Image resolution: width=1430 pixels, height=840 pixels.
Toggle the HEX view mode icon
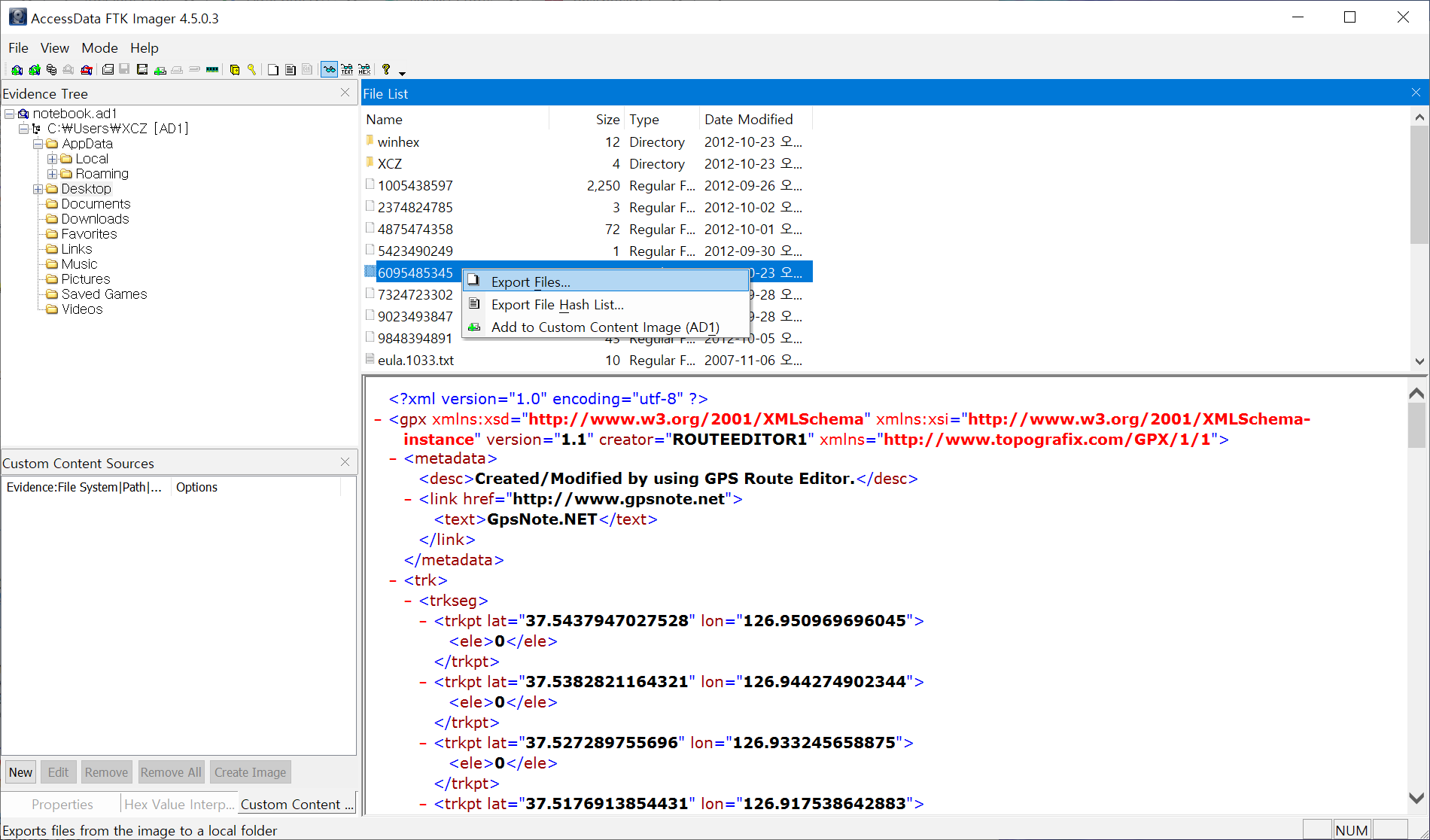(364, 70)
